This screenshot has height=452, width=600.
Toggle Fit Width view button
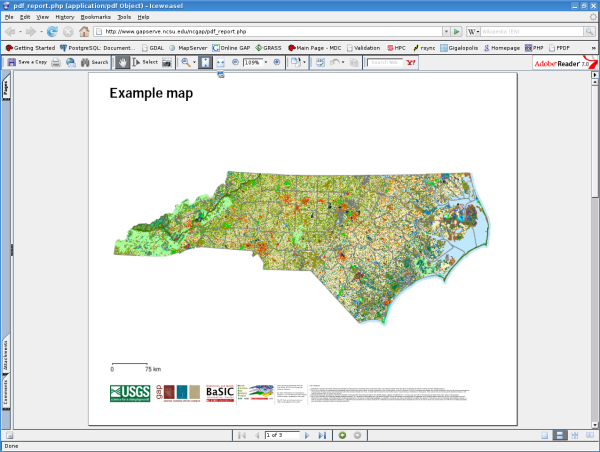point(220,62)
